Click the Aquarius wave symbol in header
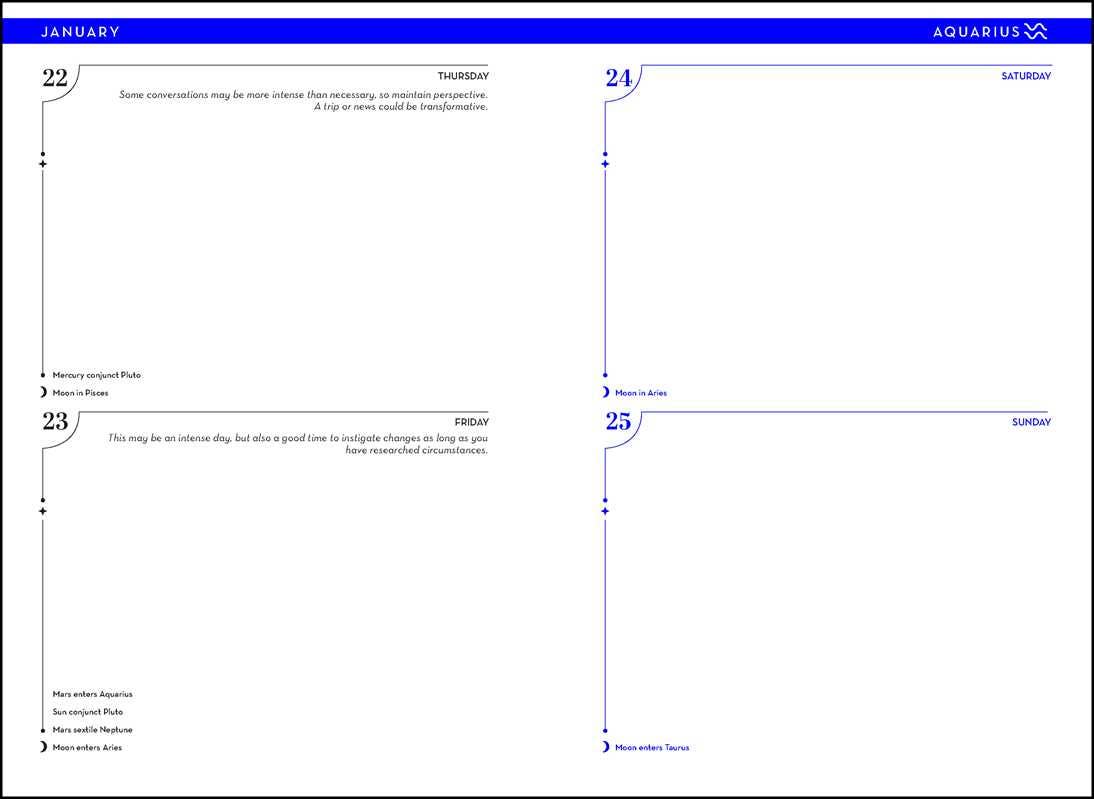The height and width of the screenshot is (799, 1094). 1035,31
